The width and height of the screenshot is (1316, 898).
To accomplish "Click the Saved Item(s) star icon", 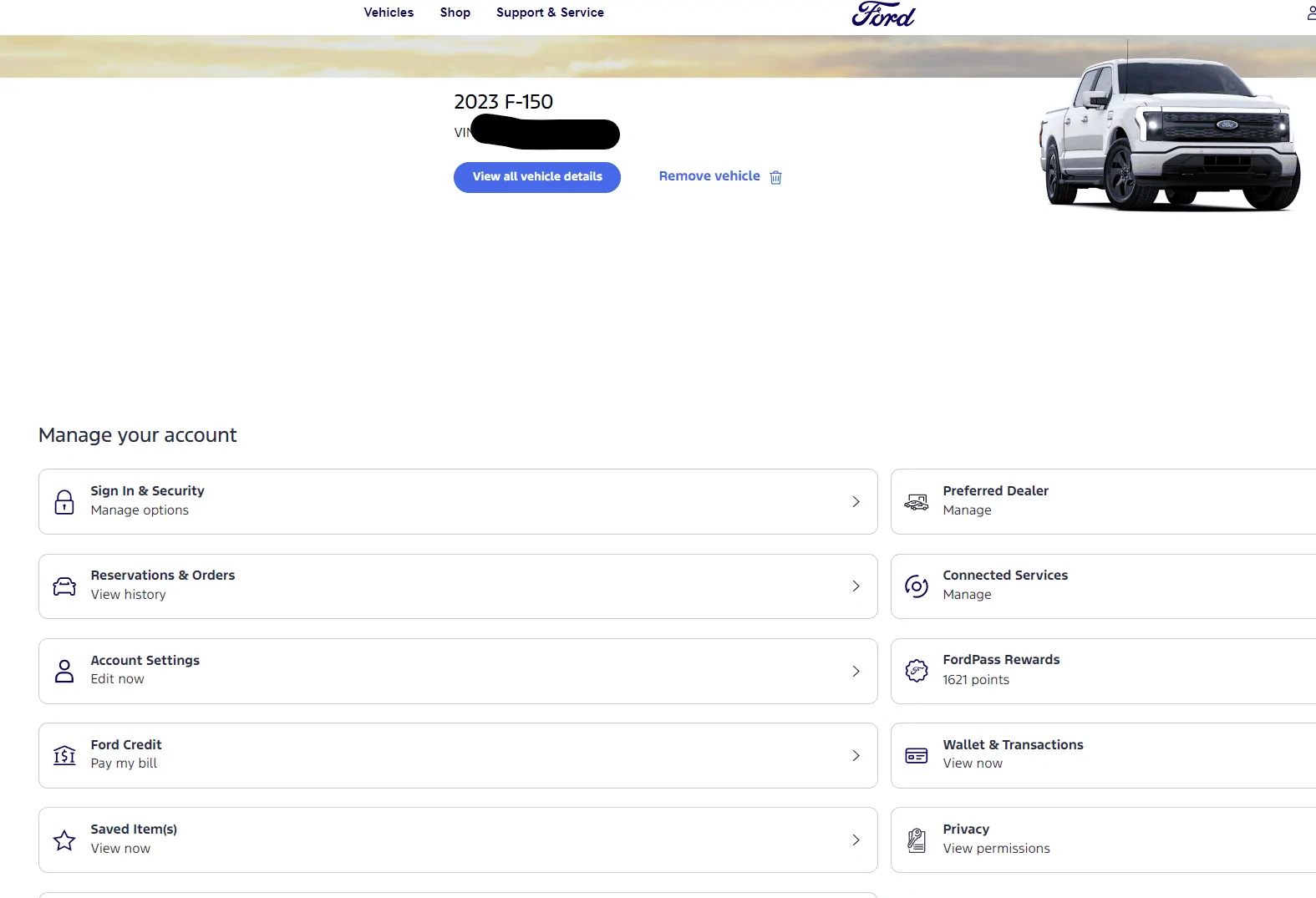I will 64,840.
